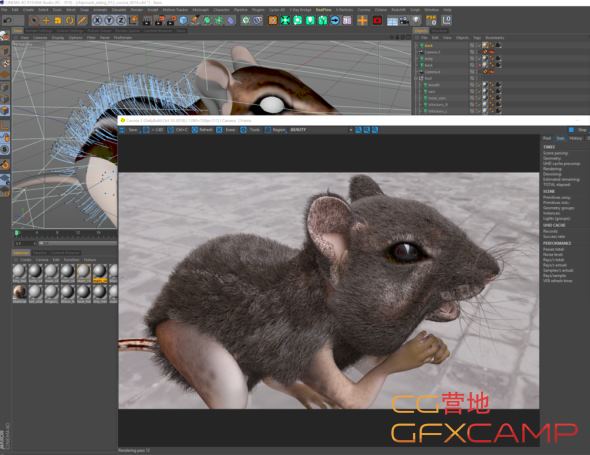
Task: Select the highlighted material sphere thumbnail
Action: tap(100, 273)
